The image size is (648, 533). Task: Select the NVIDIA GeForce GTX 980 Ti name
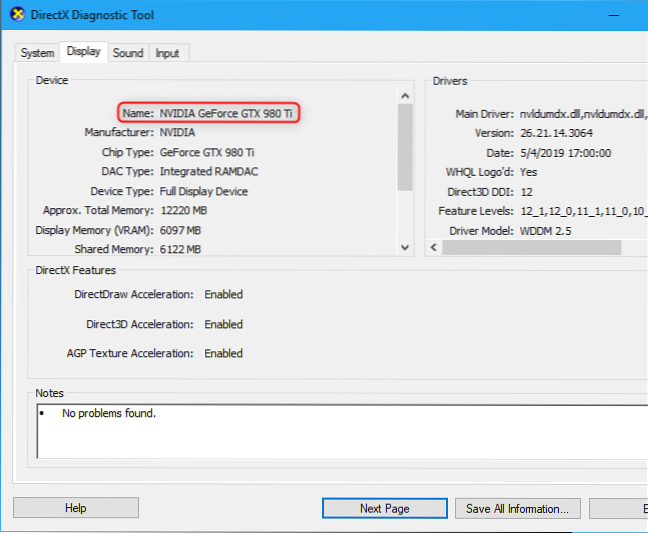coord(226,114)
